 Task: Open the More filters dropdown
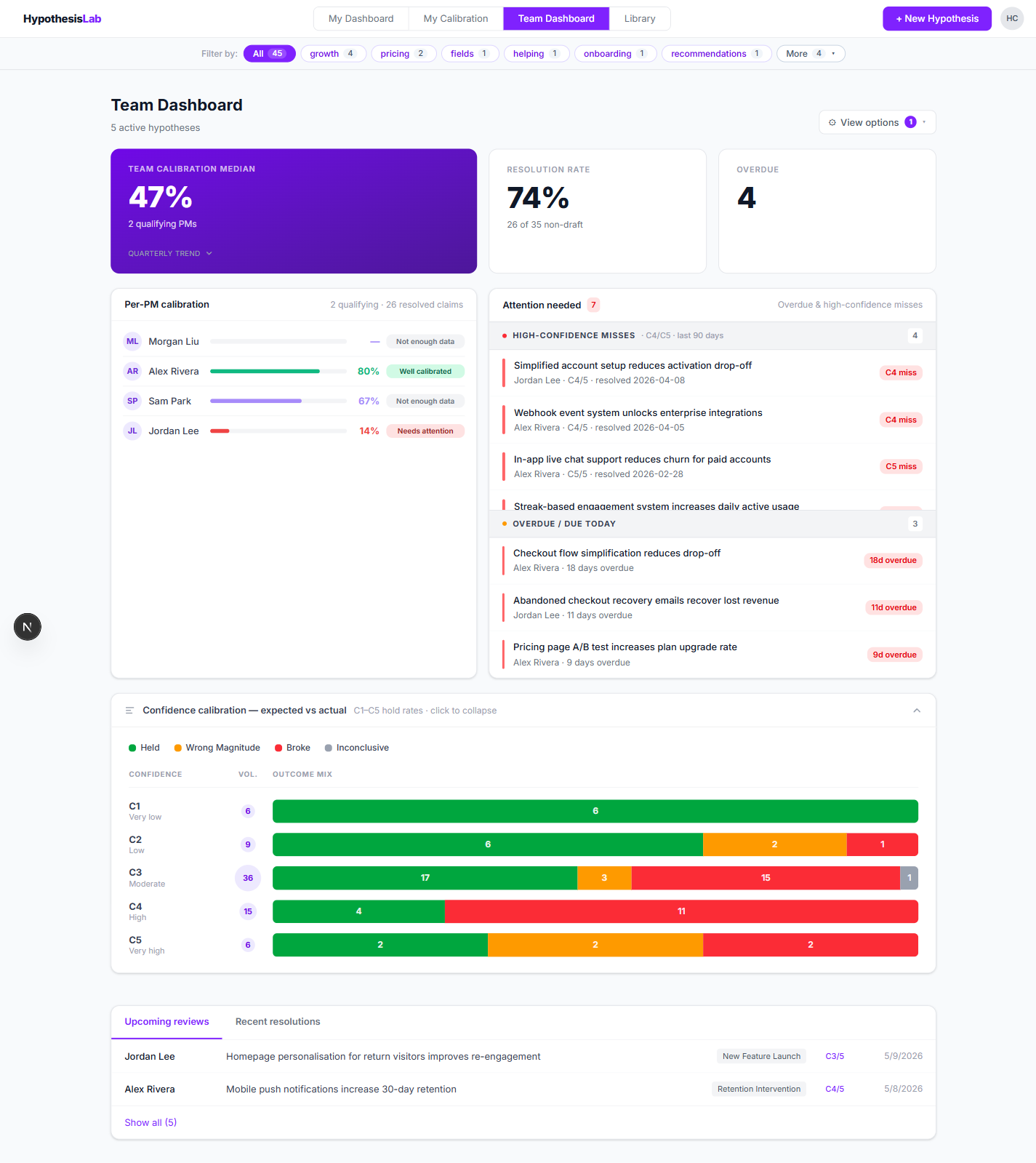point(811,54)
